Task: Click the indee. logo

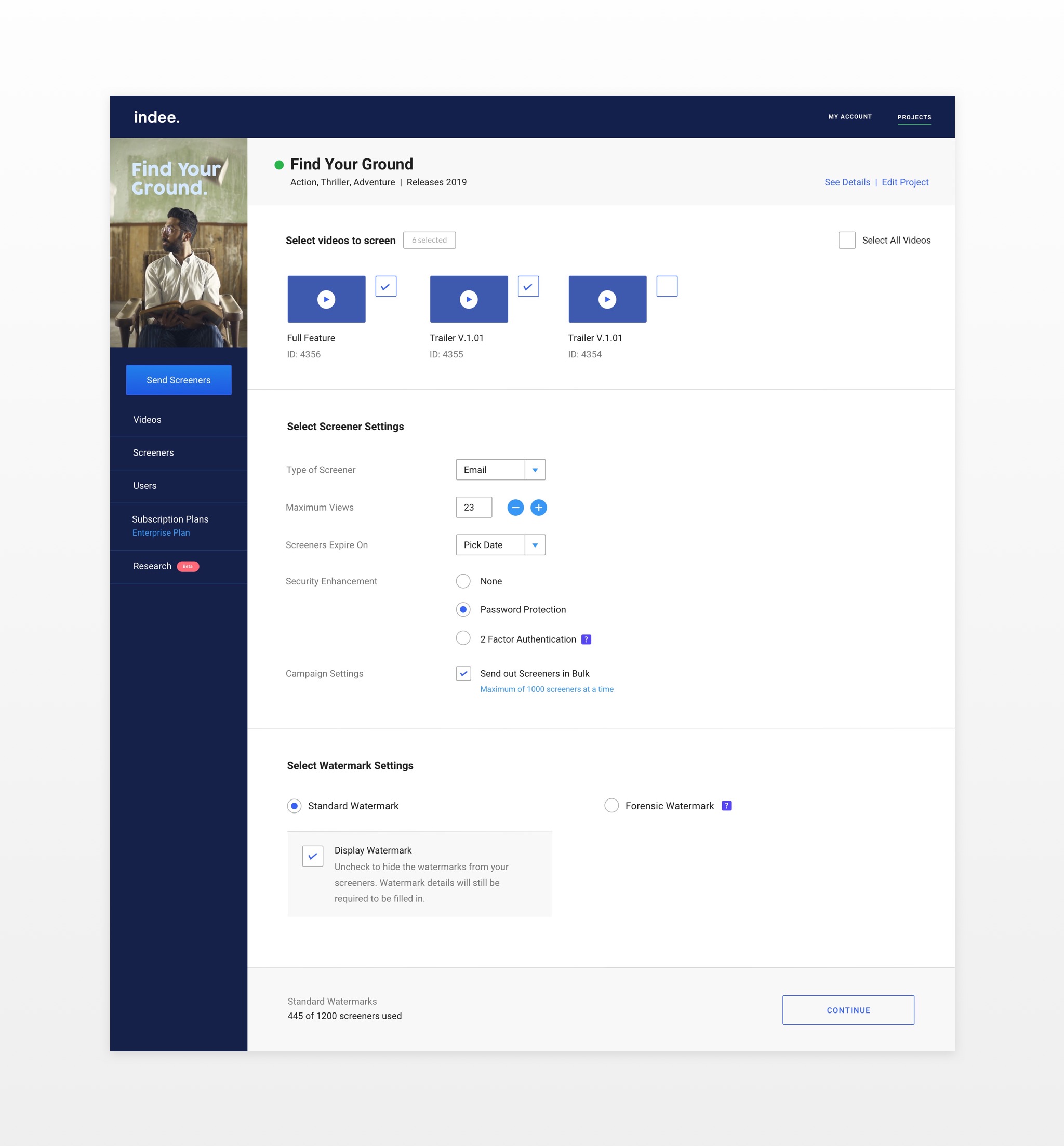Action: (x=156, y=117)
